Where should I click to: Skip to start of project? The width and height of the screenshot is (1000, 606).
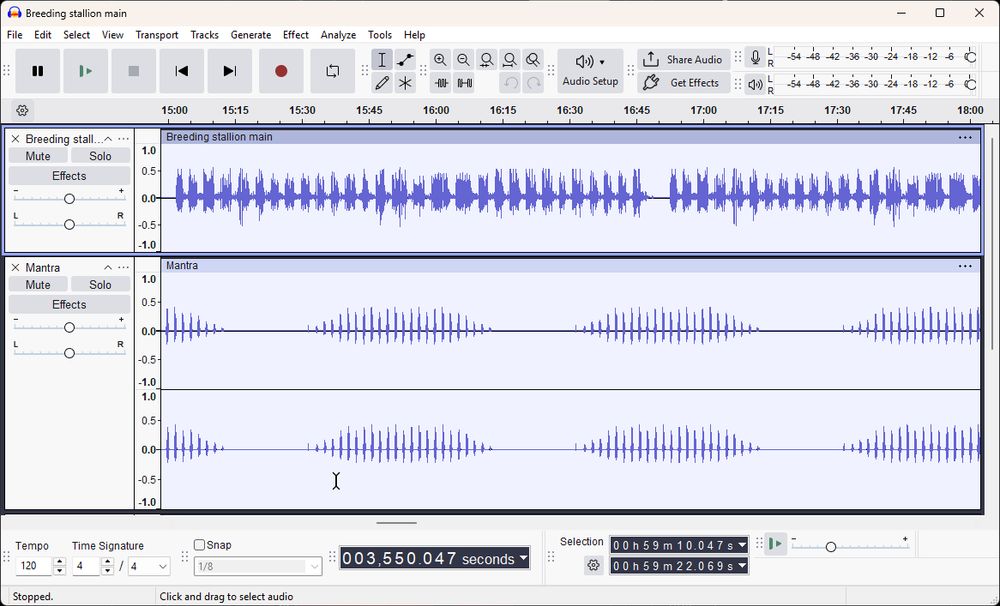tap(182, 71)
